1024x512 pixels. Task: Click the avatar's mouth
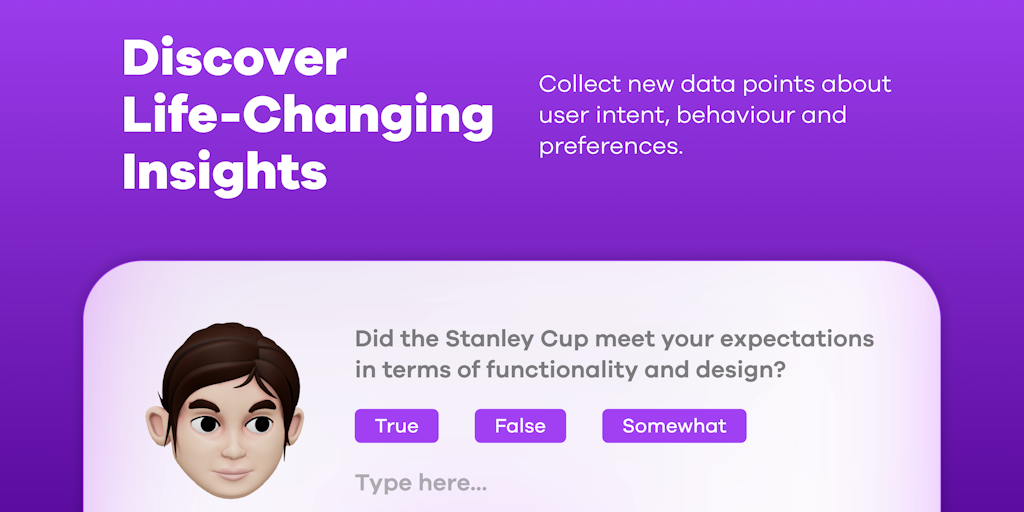[x=233, y=470]
